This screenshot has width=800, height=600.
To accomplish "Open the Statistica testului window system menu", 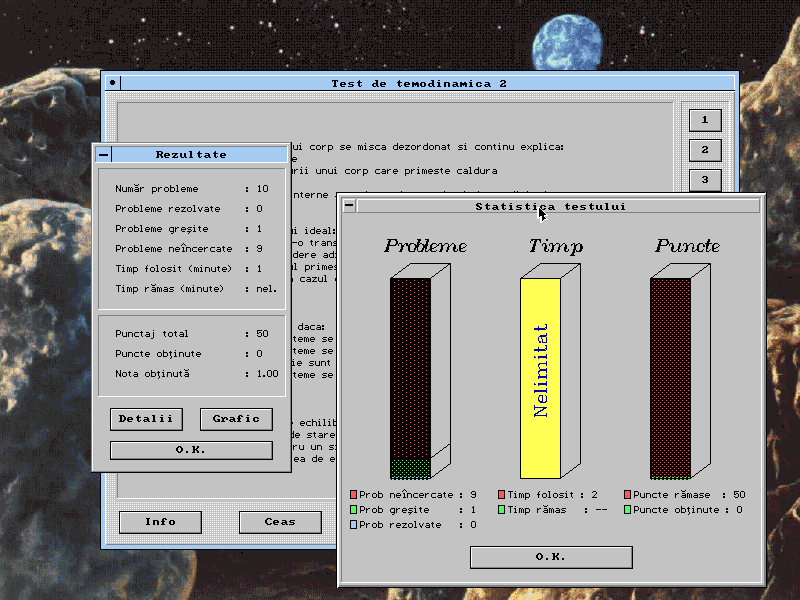I will coord(349,206).
